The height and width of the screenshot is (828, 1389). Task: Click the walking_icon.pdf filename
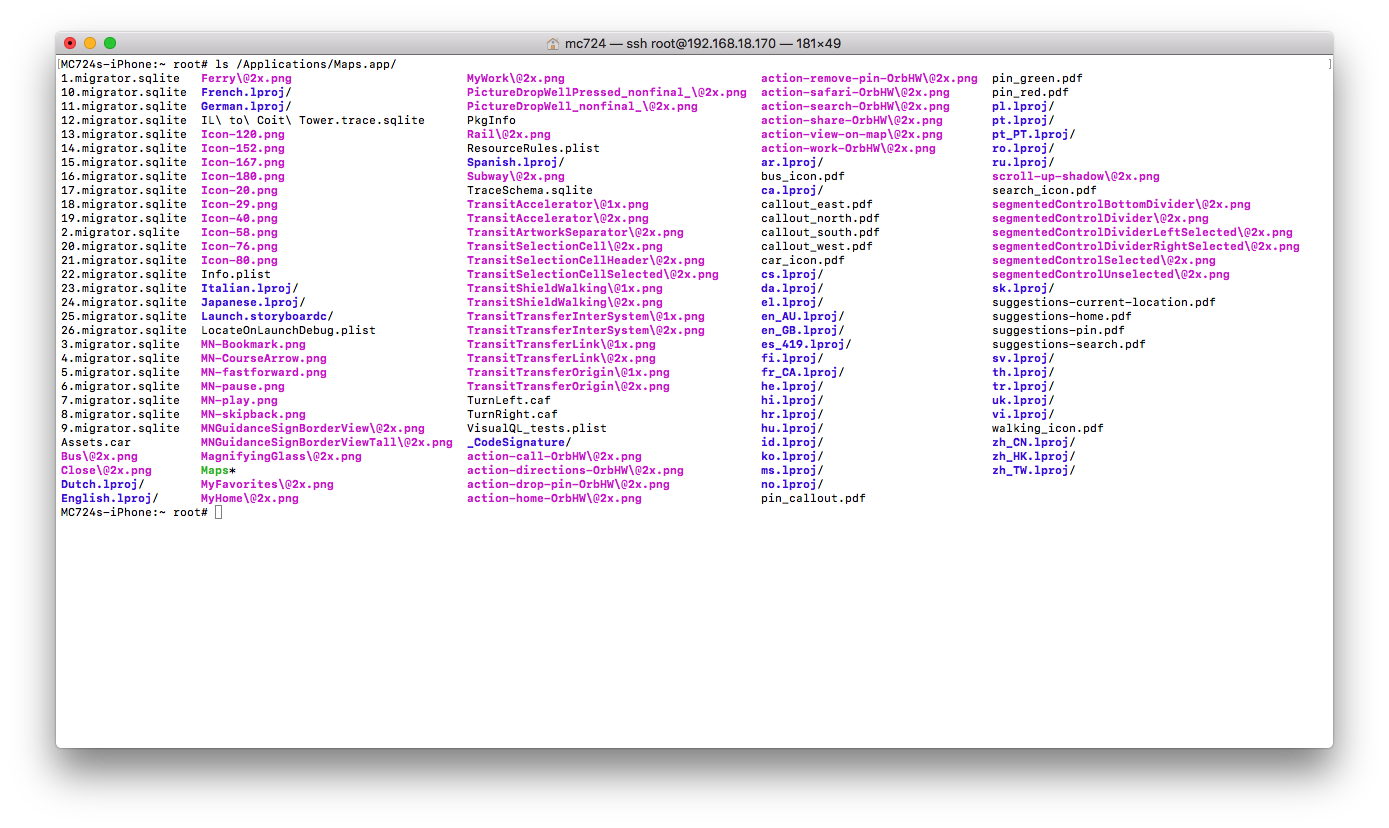(x=1047, y=428)
